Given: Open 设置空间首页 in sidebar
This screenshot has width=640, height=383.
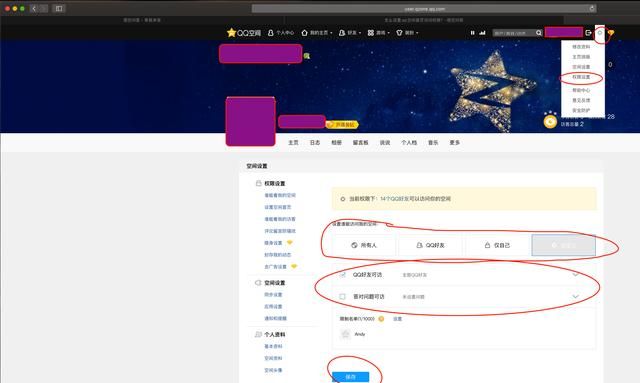Looking at the screenshot, I should 278,207.
